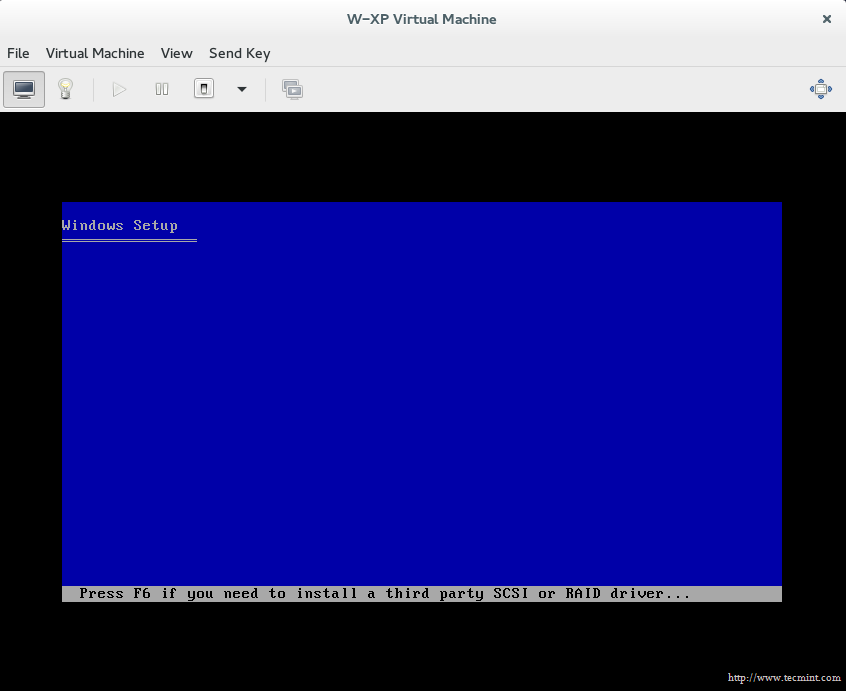Show virtual hardware details lightbulb icon
Image resolution: width=846 pixels, height=691 pixels.
(65, 89)
